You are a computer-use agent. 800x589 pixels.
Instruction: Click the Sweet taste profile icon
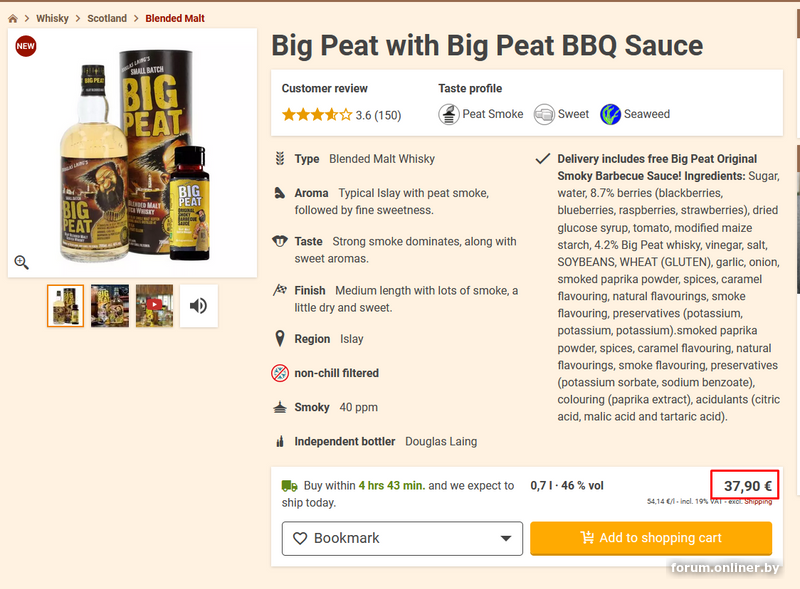pyautogui.click(x=544, y=114)
